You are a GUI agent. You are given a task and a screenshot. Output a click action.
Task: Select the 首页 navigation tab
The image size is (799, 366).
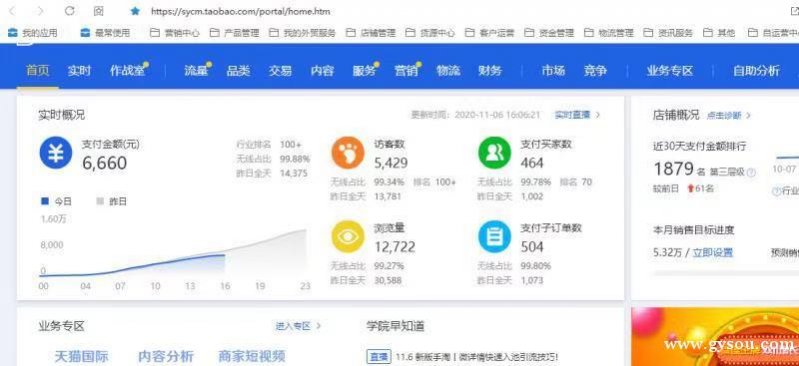click(x=38, y=71)
